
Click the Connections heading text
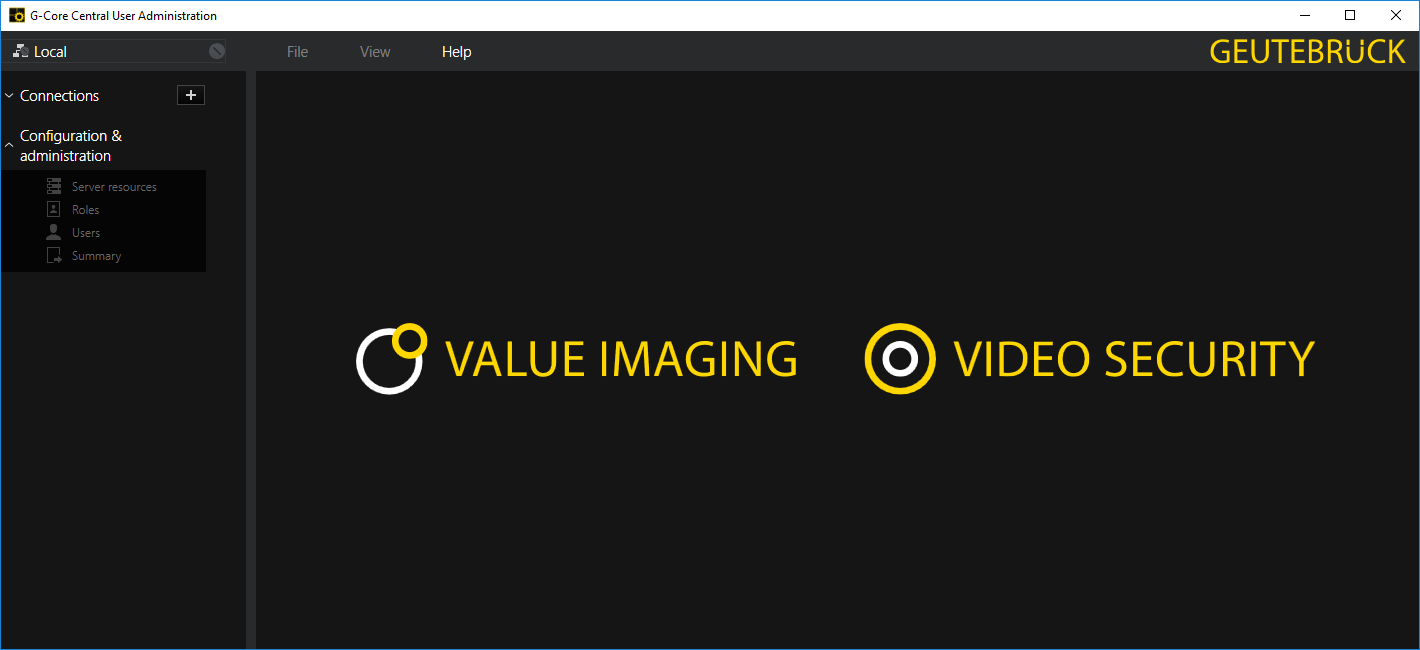59,96
